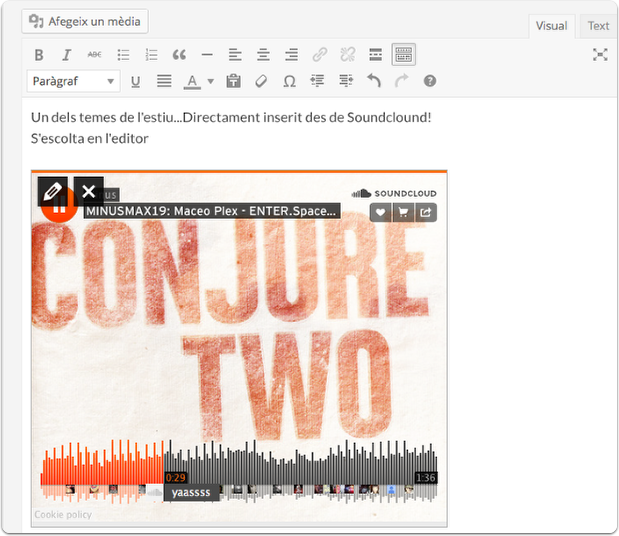This screenshot has height=536, width=619.
Task: Increase the indent
Action: click(x=346, y=81)
